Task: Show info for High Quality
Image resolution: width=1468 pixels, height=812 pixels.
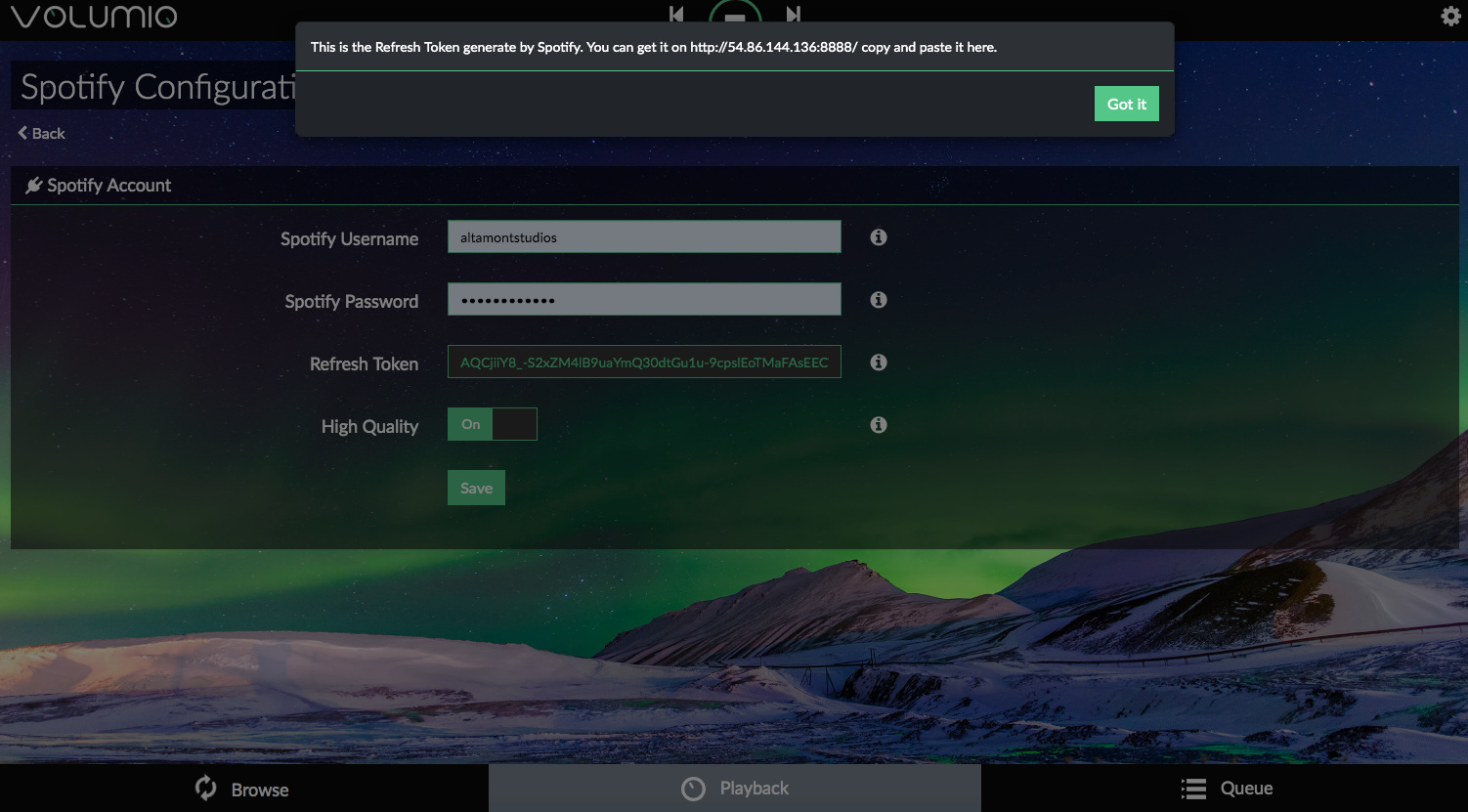Action: click(879, 424)
